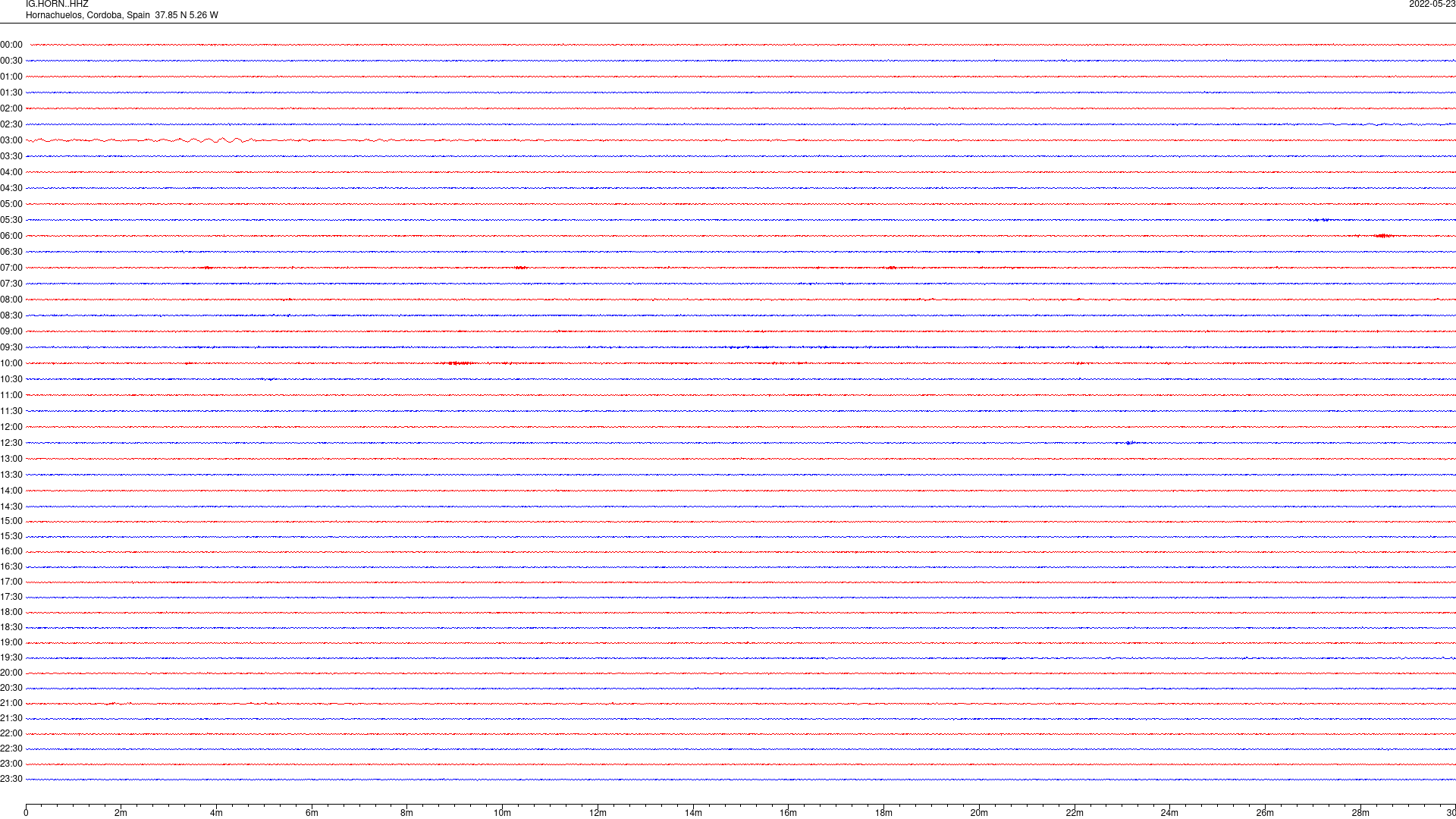Click the 22m tick label on time axis
This screenshot has height=819, width=1456.
1075,813
